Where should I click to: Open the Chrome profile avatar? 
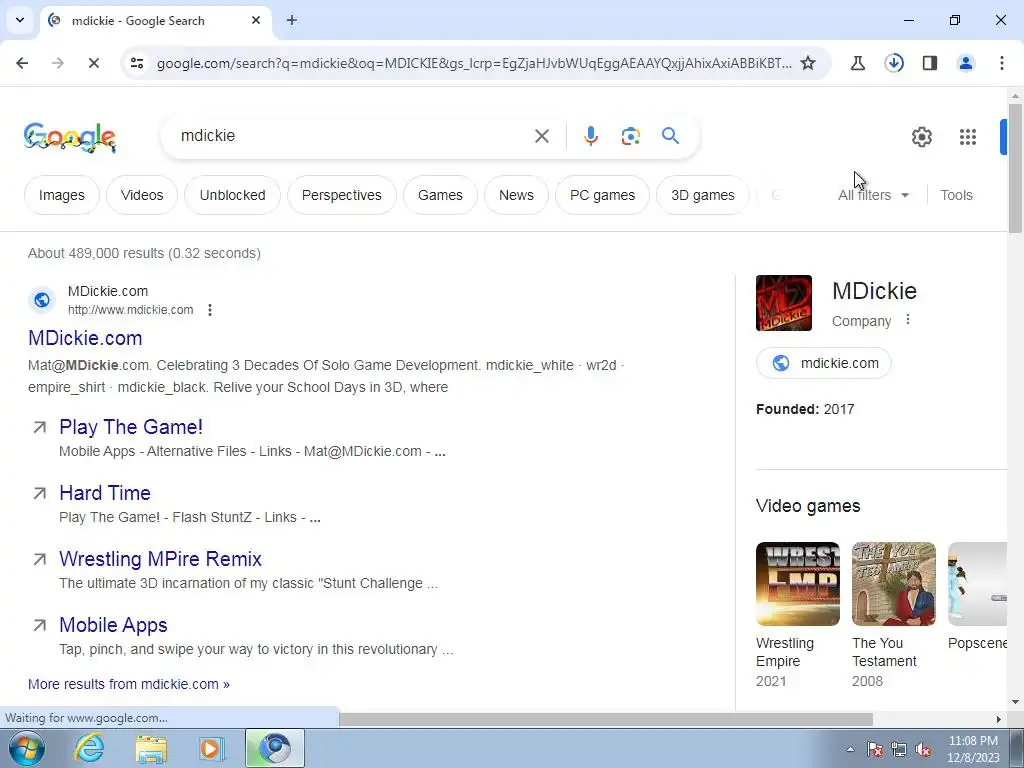965,63
